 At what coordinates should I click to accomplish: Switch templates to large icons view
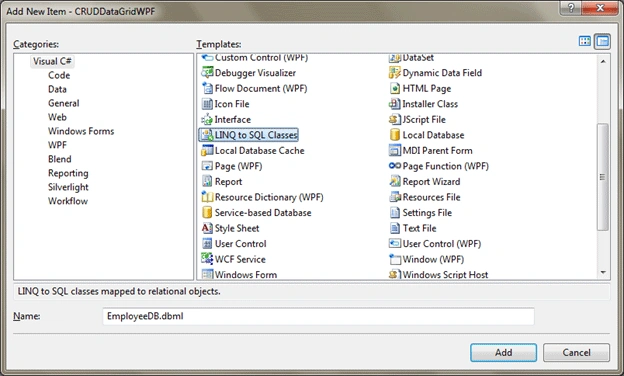click(x=585, y=41)
